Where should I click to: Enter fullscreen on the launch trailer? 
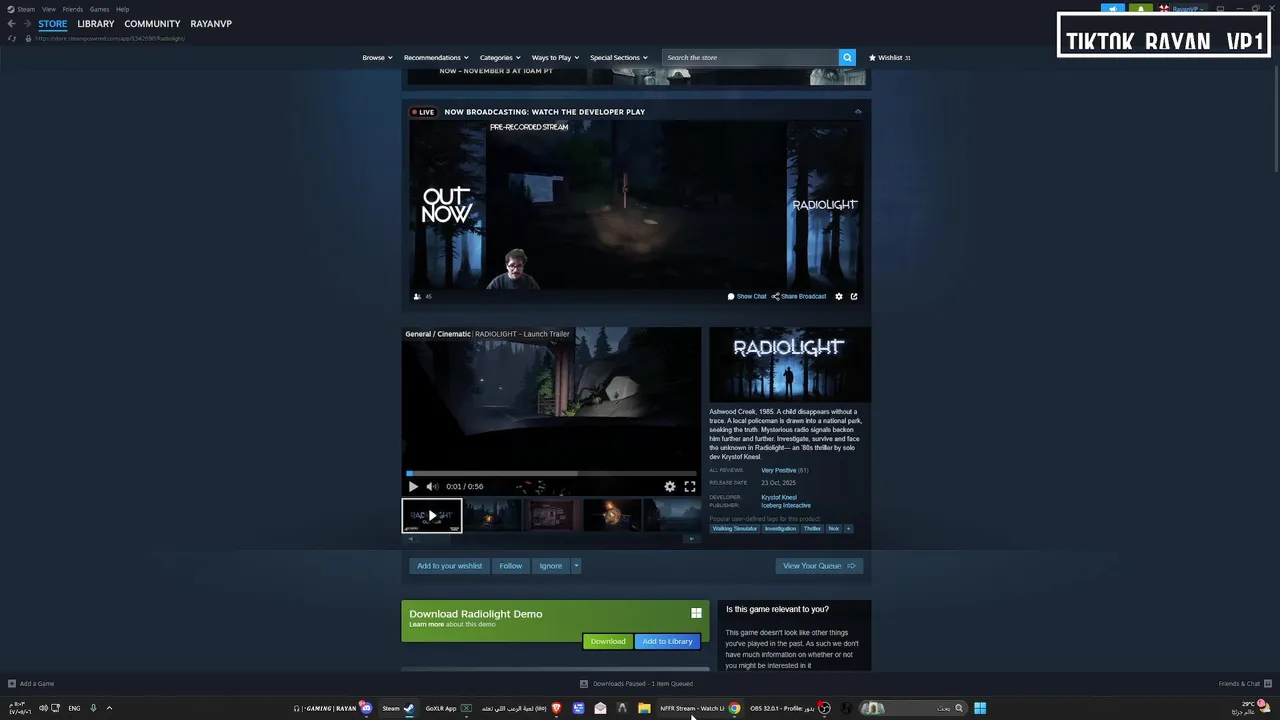coord(689,487)
